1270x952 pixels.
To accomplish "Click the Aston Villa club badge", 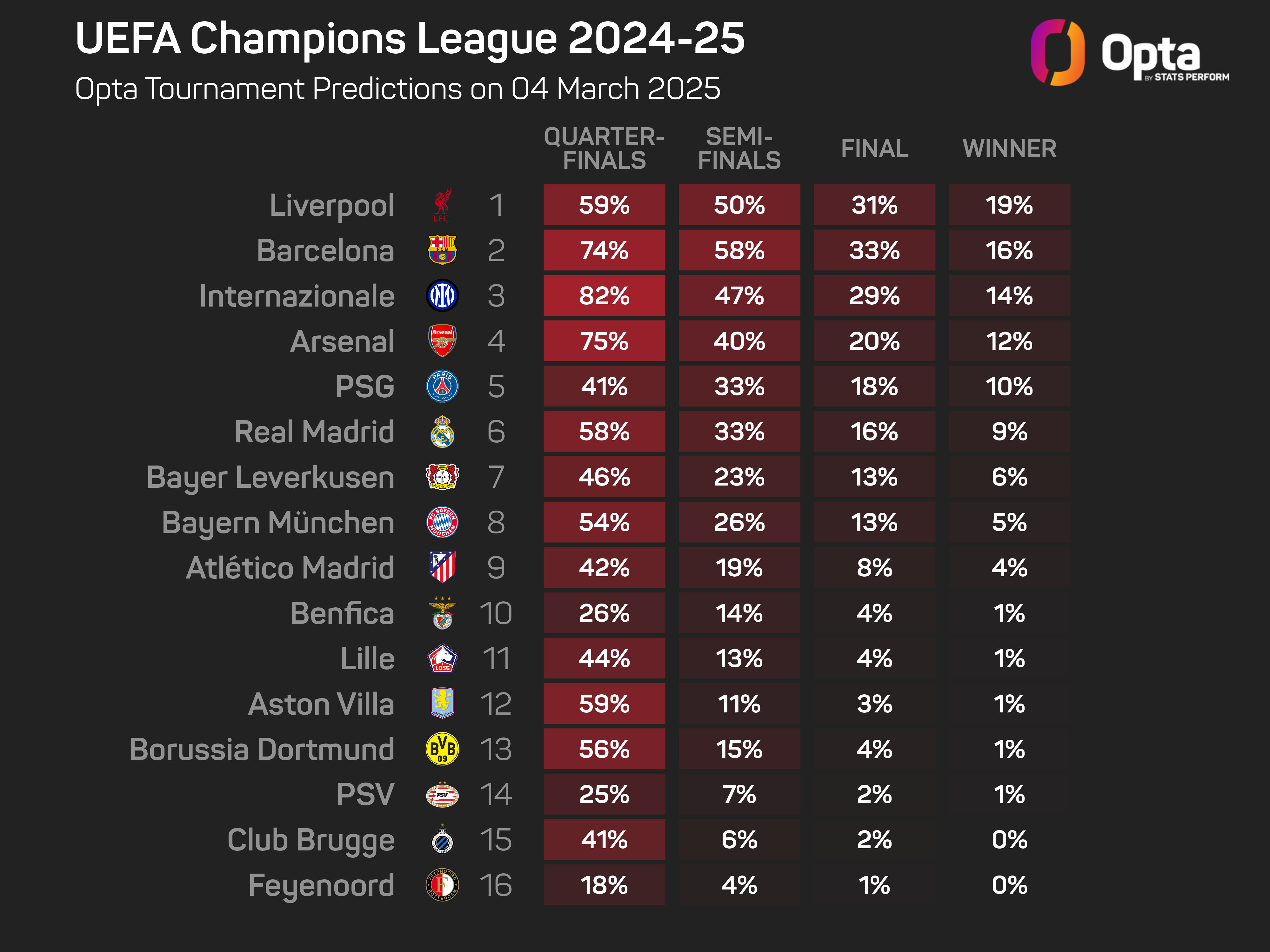I will click(x=442, y=704).
